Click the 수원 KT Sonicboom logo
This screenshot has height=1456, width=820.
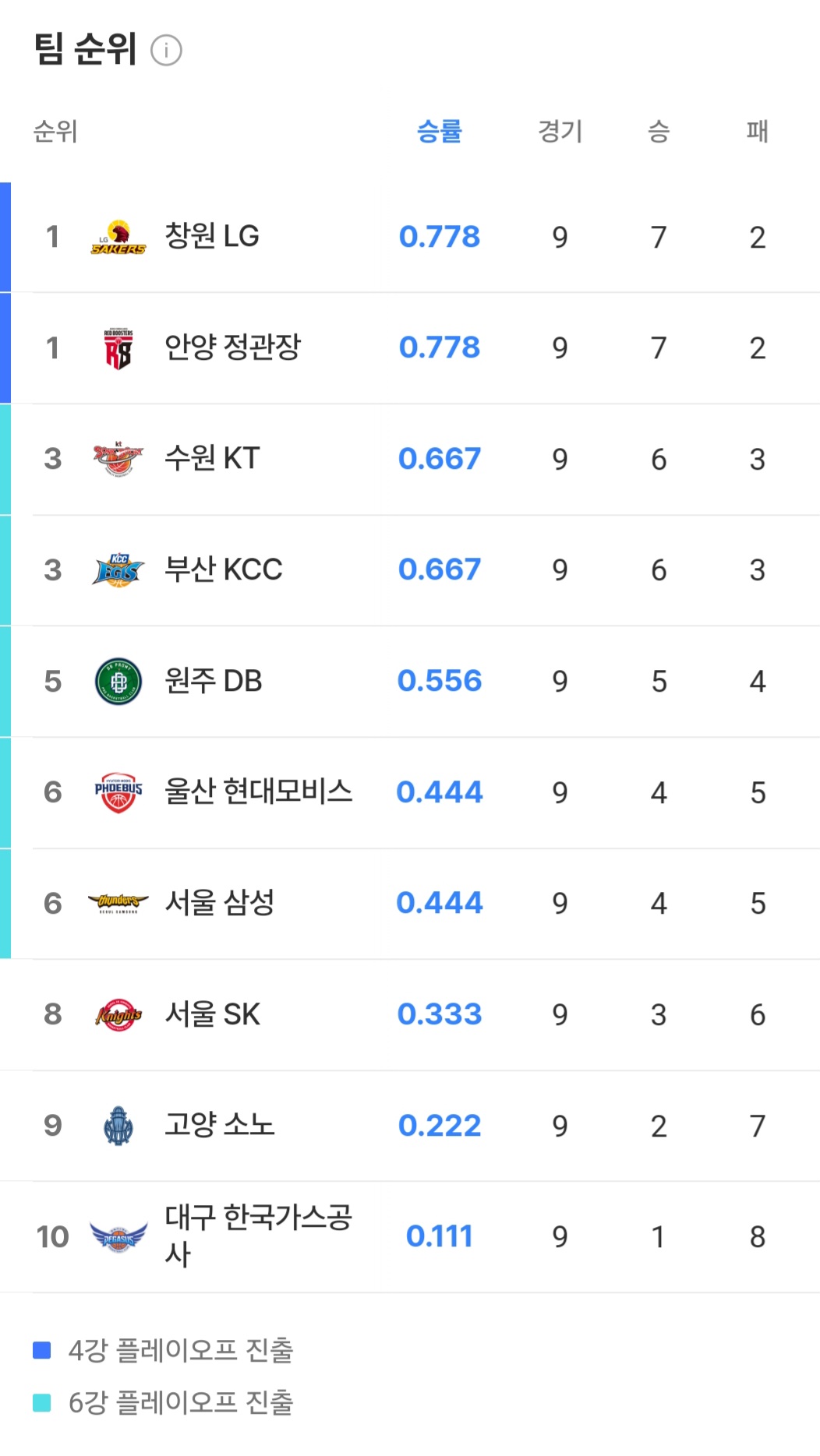click(x=118, y=459)
